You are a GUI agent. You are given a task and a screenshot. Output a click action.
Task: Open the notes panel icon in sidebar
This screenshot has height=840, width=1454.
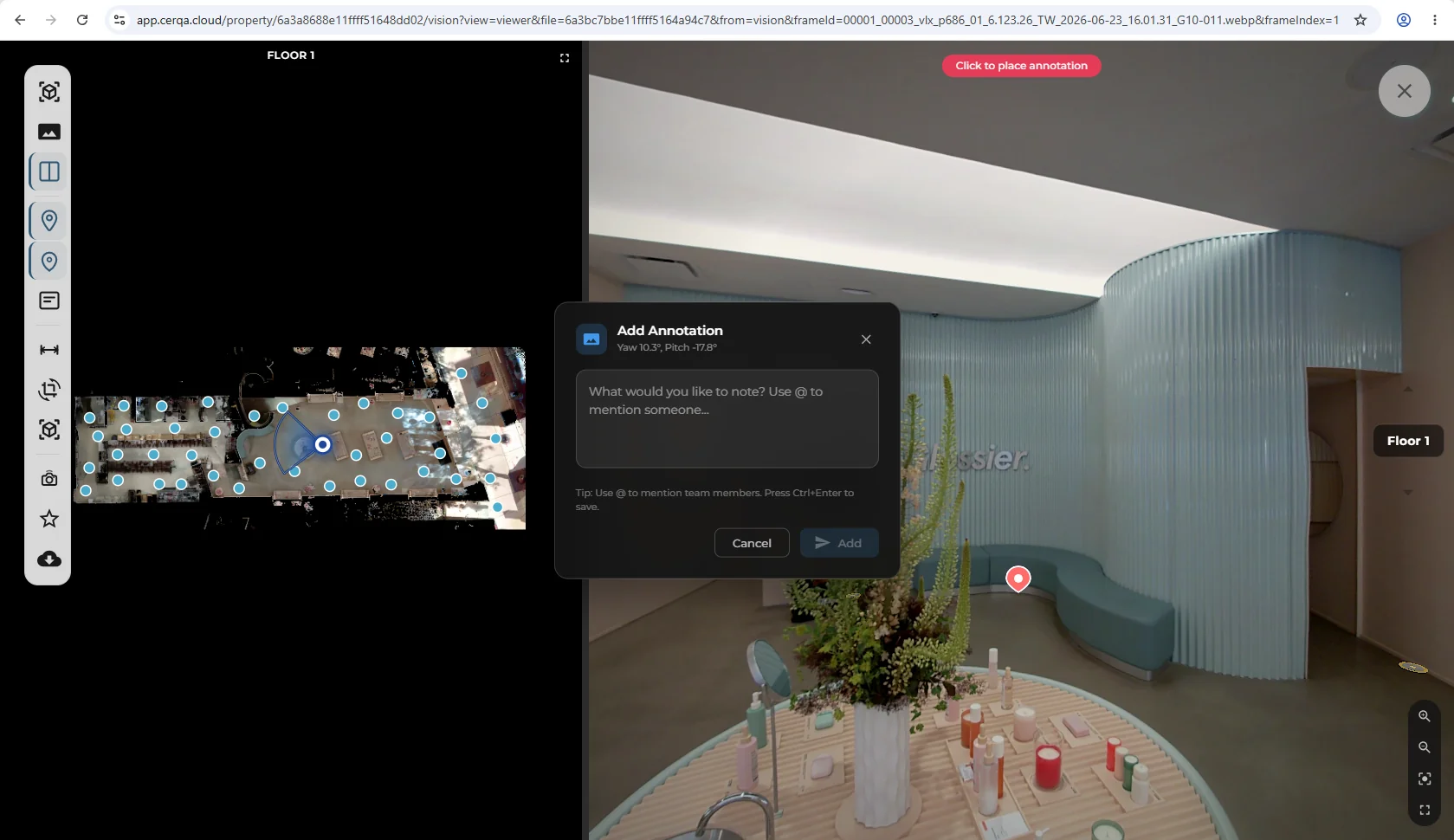[49, 300]
